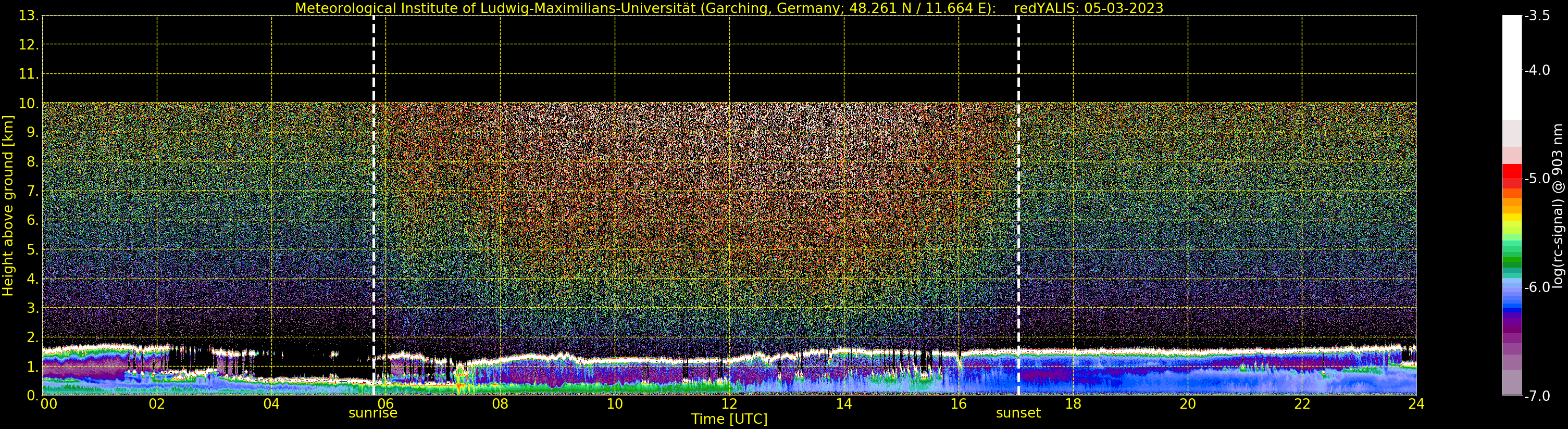Viewport: 1568px width, 429px height.
Task: Click the white dashed sunrise marker line
Action: [374, 206]
